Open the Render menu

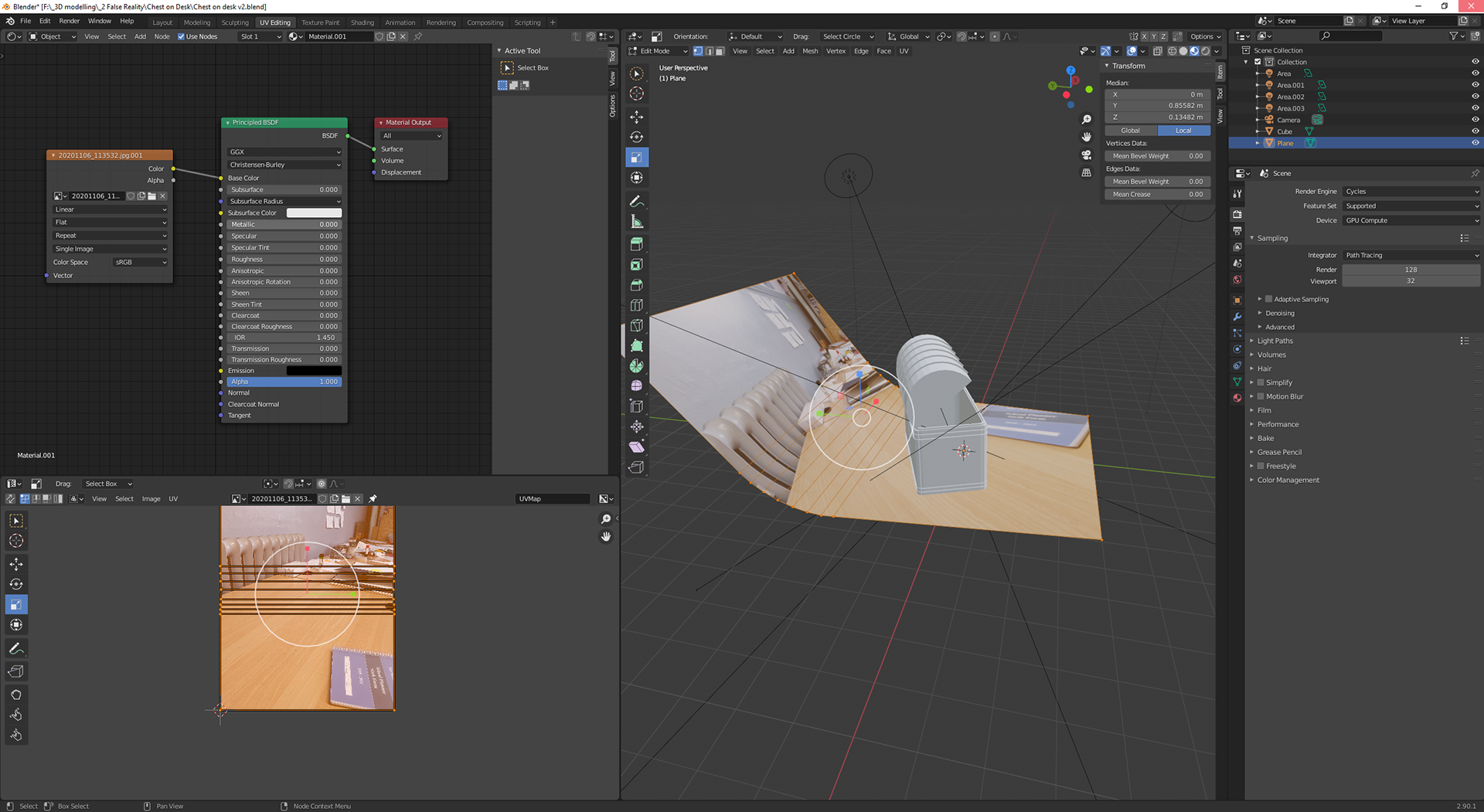pyautogui.click(x=69, y=21)
